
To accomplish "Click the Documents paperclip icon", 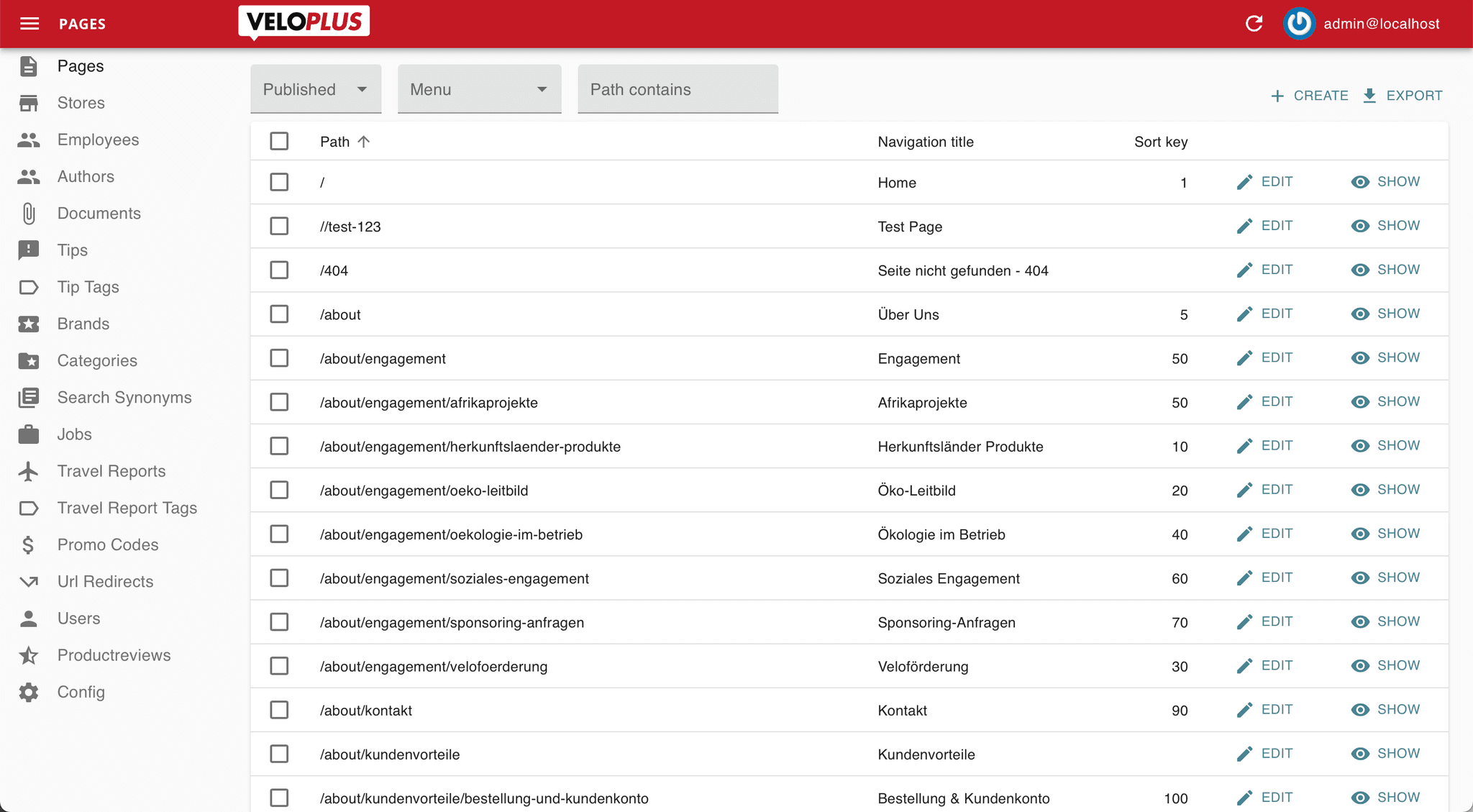I will [29, 214].
